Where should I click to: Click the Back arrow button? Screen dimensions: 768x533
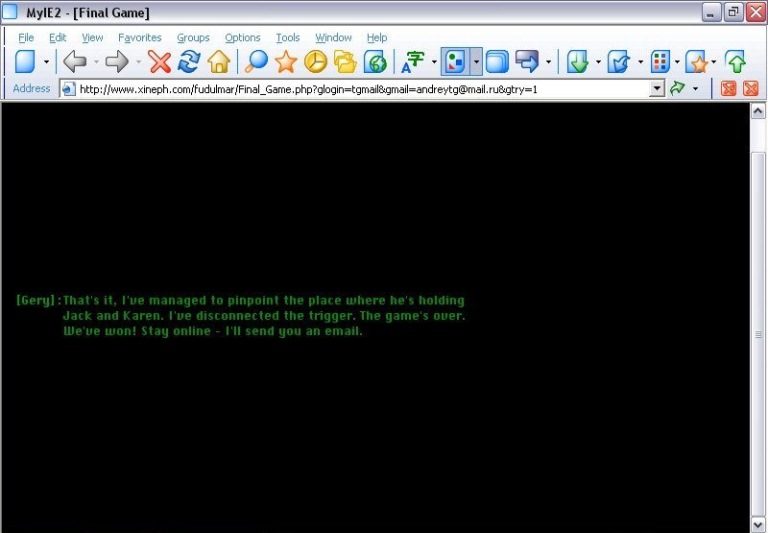[75, 62]
